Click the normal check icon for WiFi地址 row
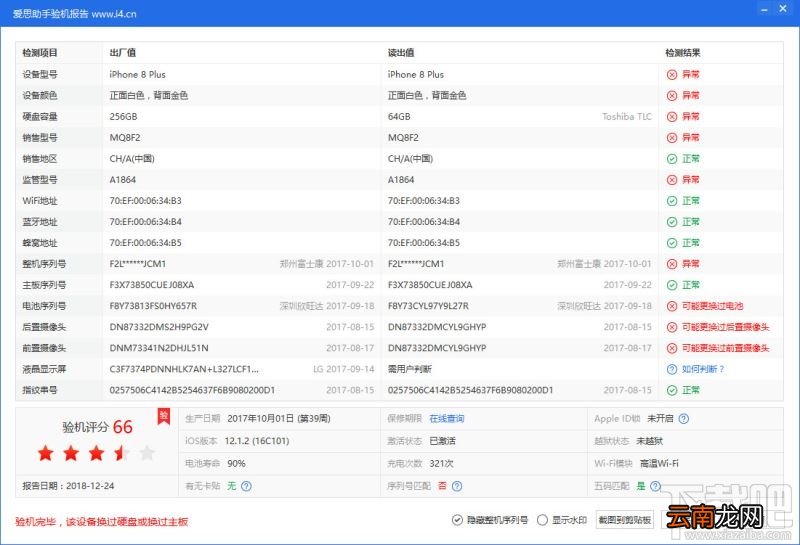The width and height of the screenshot is (800, 545). (x=672, y=201)
